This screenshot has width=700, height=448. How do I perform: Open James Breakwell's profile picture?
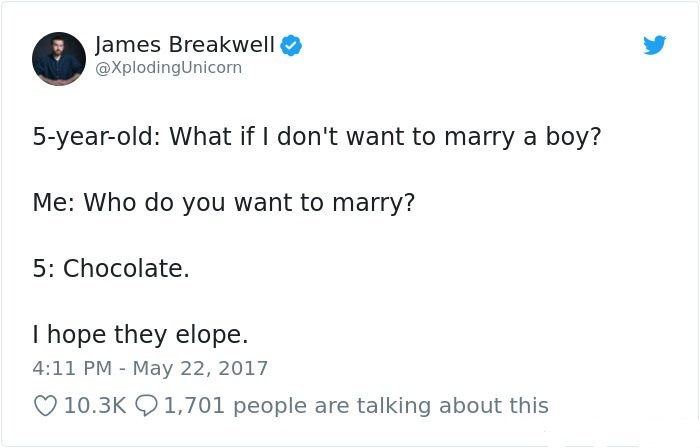[x=59, y=58]
